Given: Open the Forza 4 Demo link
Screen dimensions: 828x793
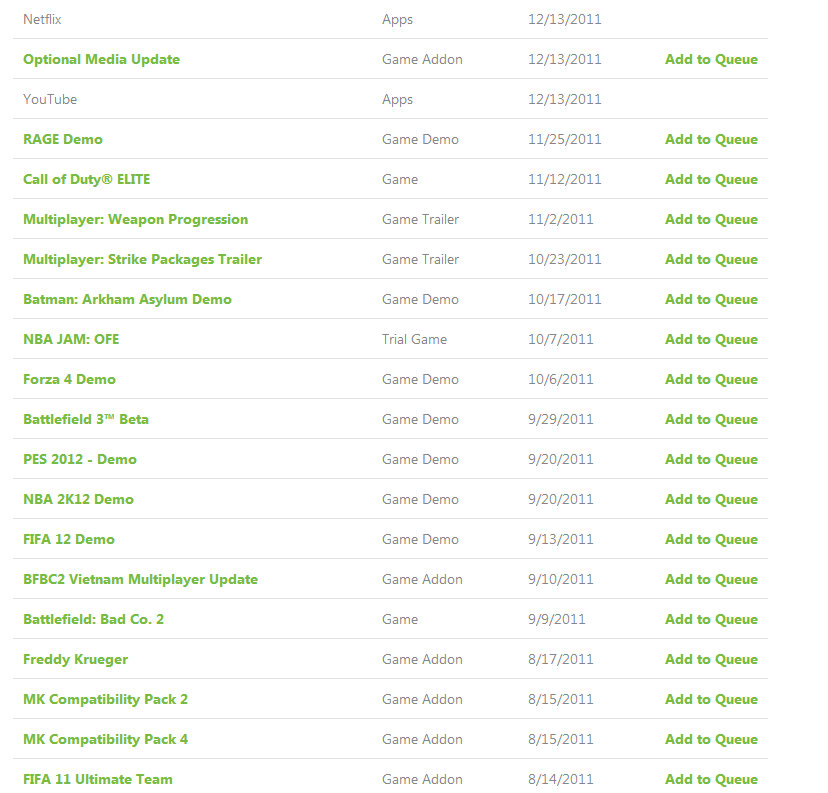Looking at the screenshot, I should 69,380.
